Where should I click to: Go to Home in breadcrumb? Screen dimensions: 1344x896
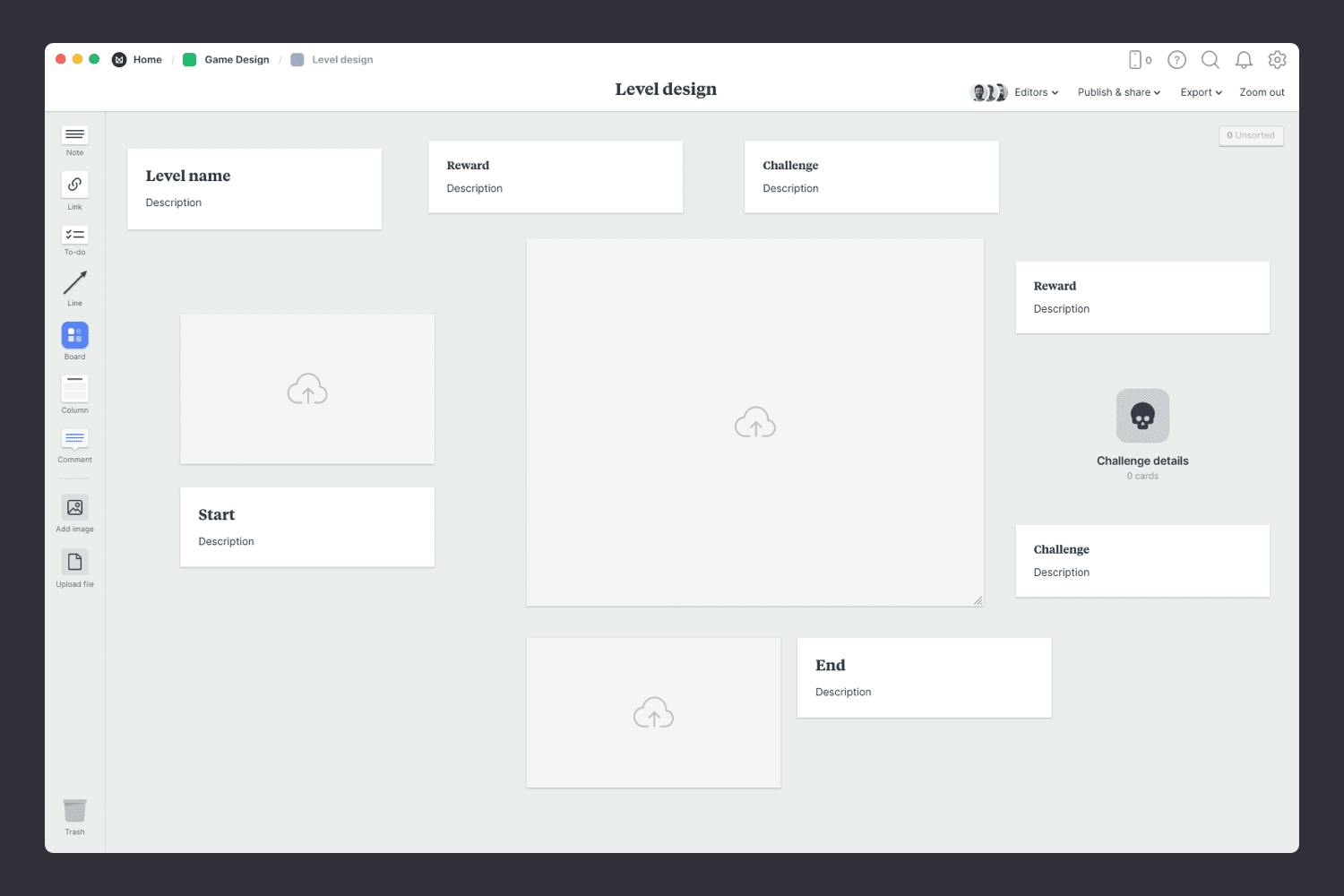coord(147,60)
